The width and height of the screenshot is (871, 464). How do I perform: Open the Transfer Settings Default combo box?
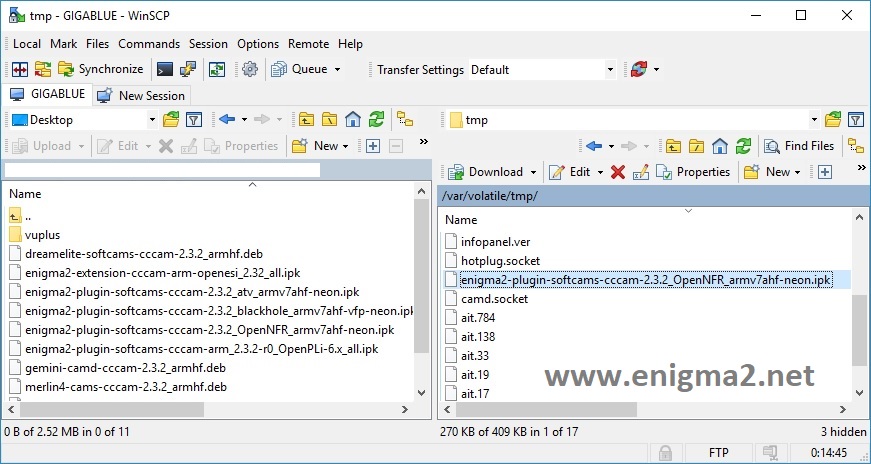point(542,70)
